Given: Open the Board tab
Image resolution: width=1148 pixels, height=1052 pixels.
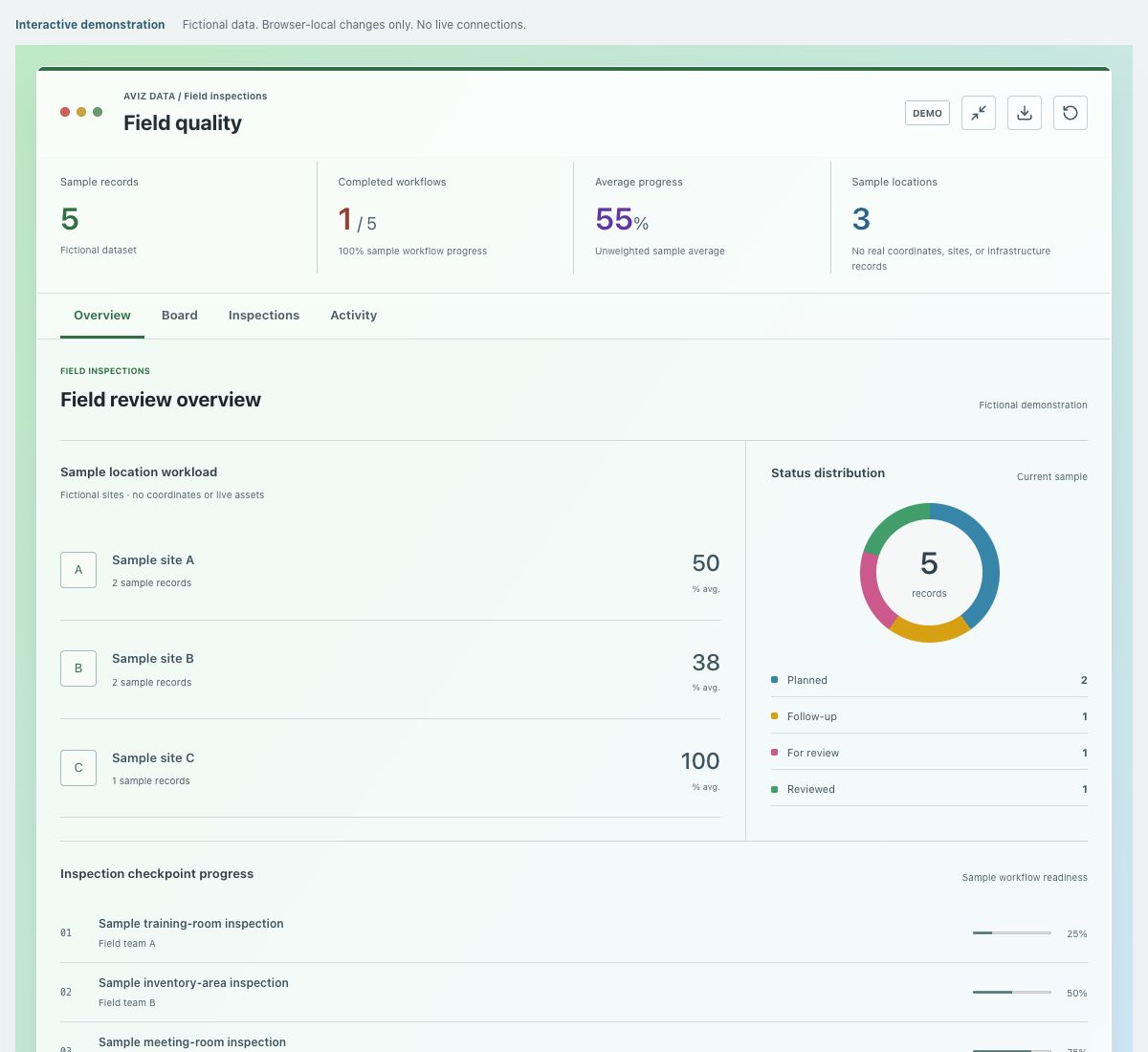Looking at the screenshot, I should coord(180,316).
